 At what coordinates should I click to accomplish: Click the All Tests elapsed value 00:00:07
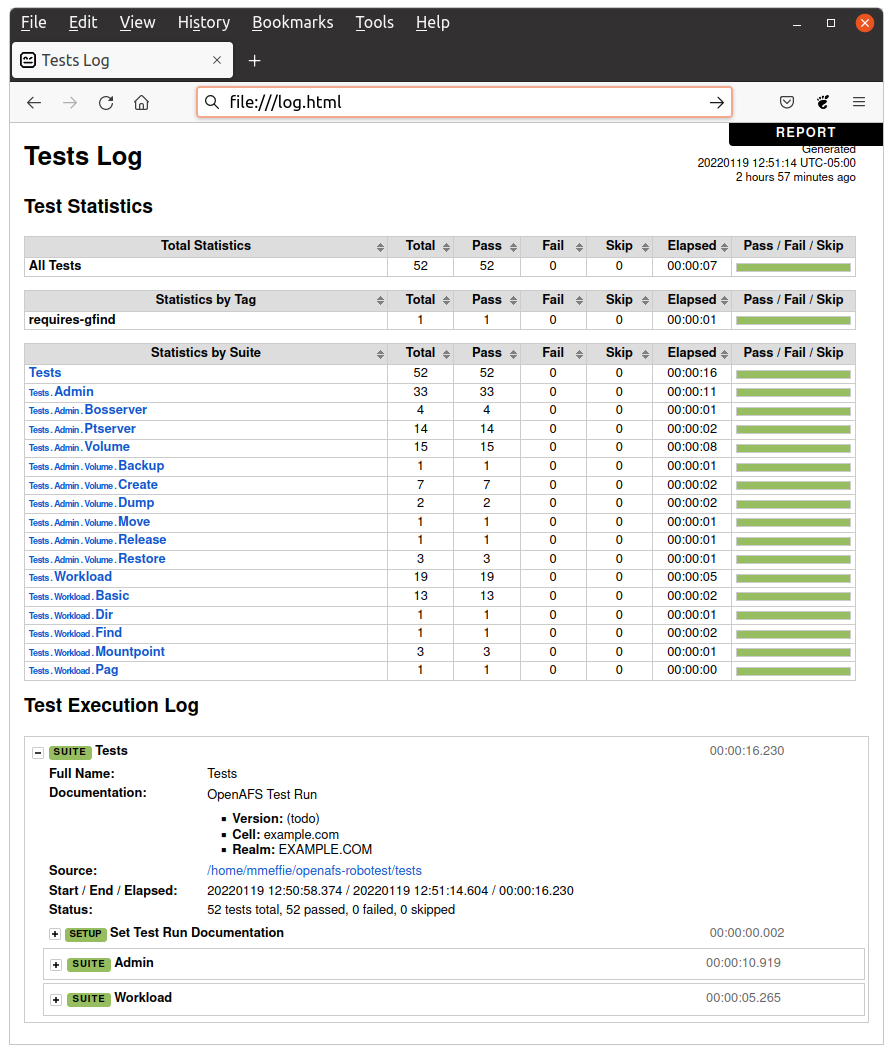(692, 266)
